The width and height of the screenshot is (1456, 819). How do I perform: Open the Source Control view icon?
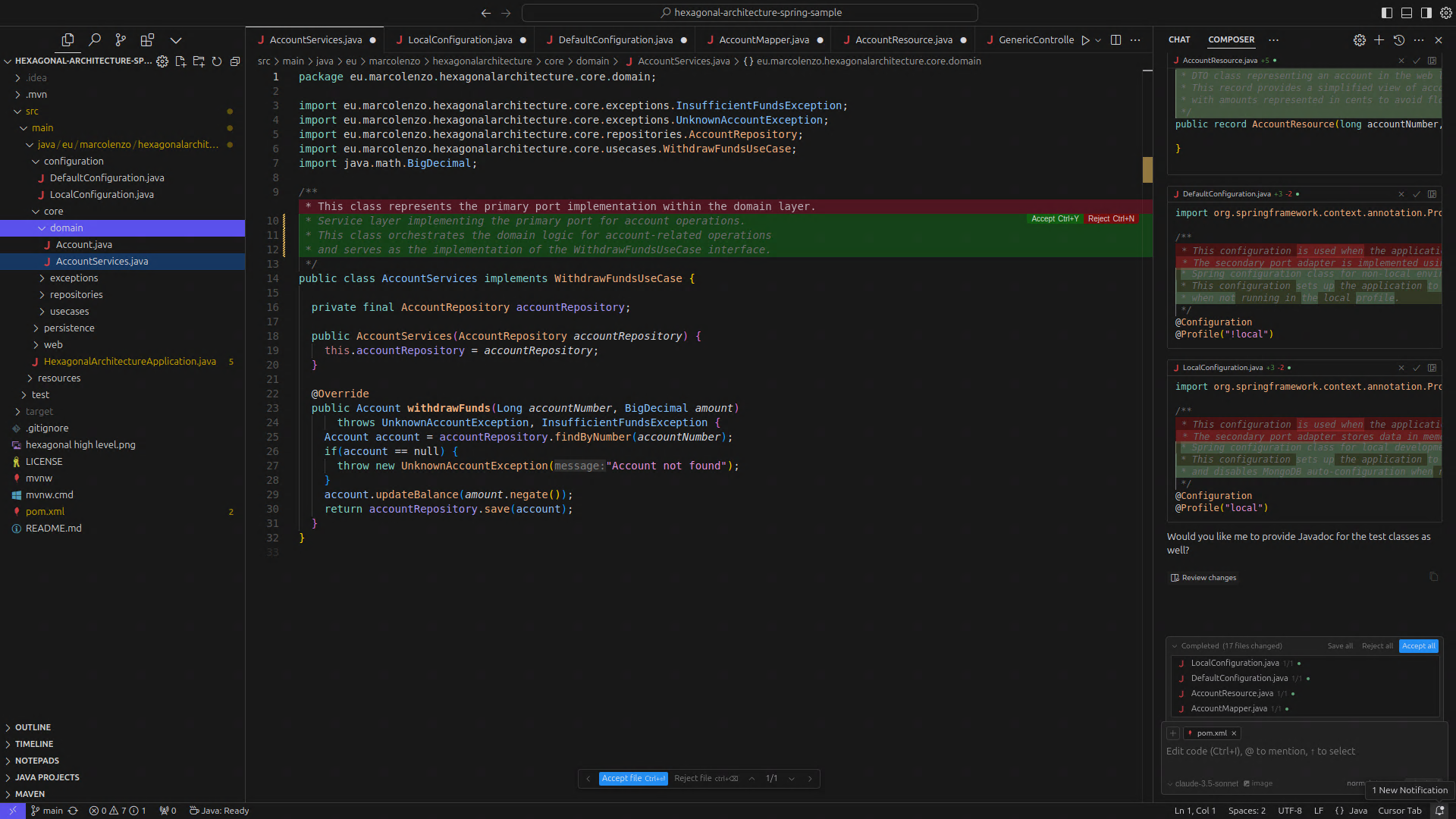(121, 39)
